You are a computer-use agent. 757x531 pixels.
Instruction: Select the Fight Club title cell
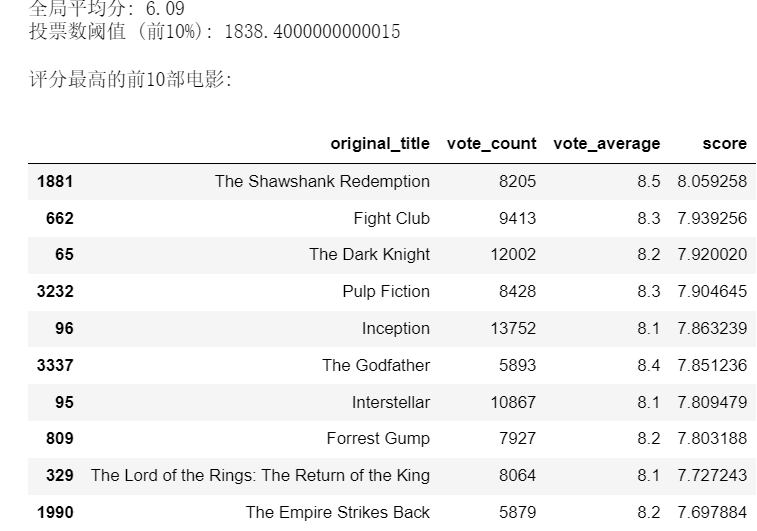coord(391,218)
